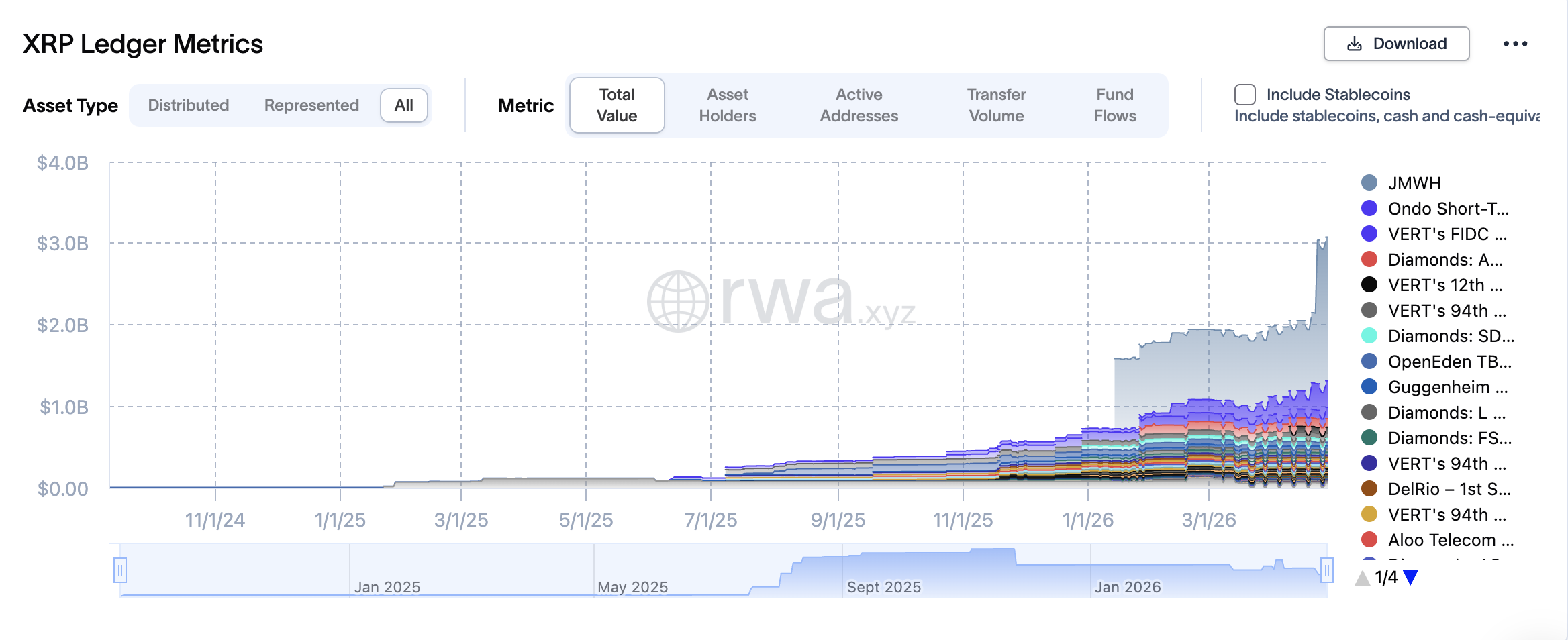
Task: Switch to the Asset Holders metric tab
Action: [x=728, y=105]
